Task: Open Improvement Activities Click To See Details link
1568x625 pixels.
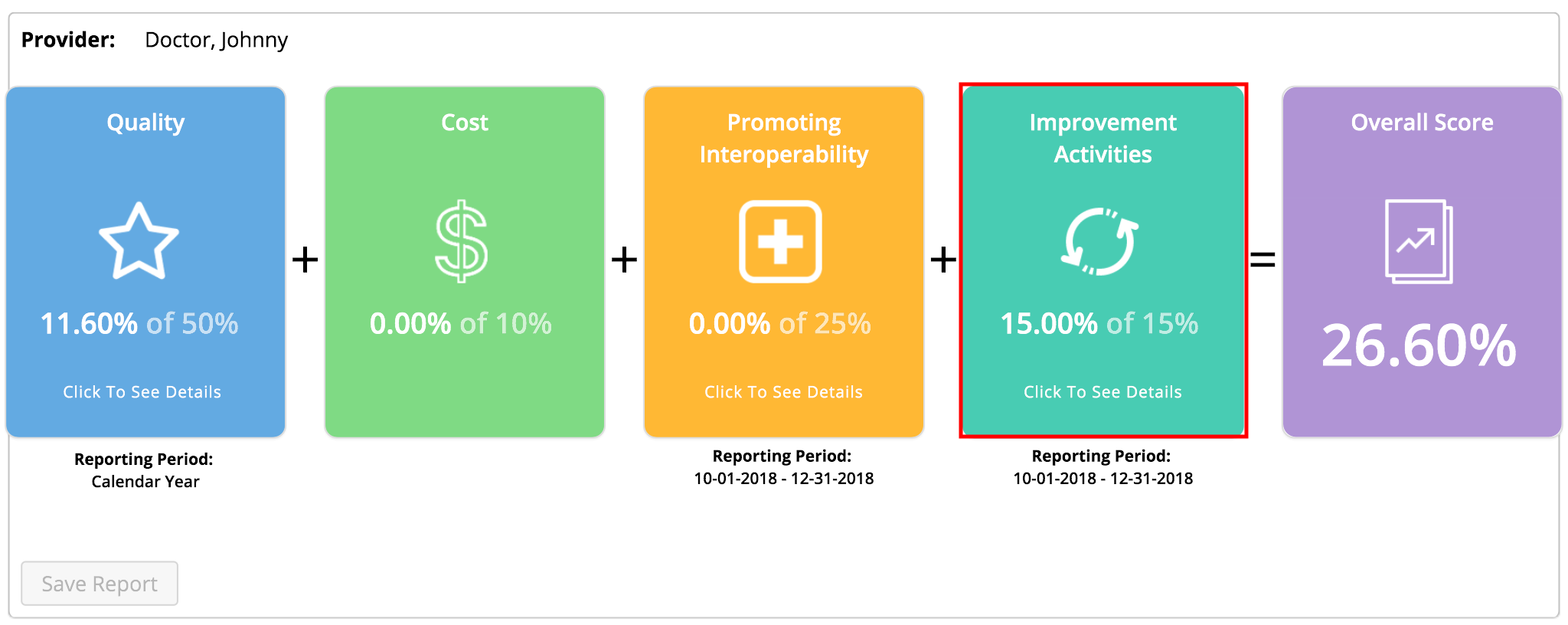Action: click(x=1102, y=392)
